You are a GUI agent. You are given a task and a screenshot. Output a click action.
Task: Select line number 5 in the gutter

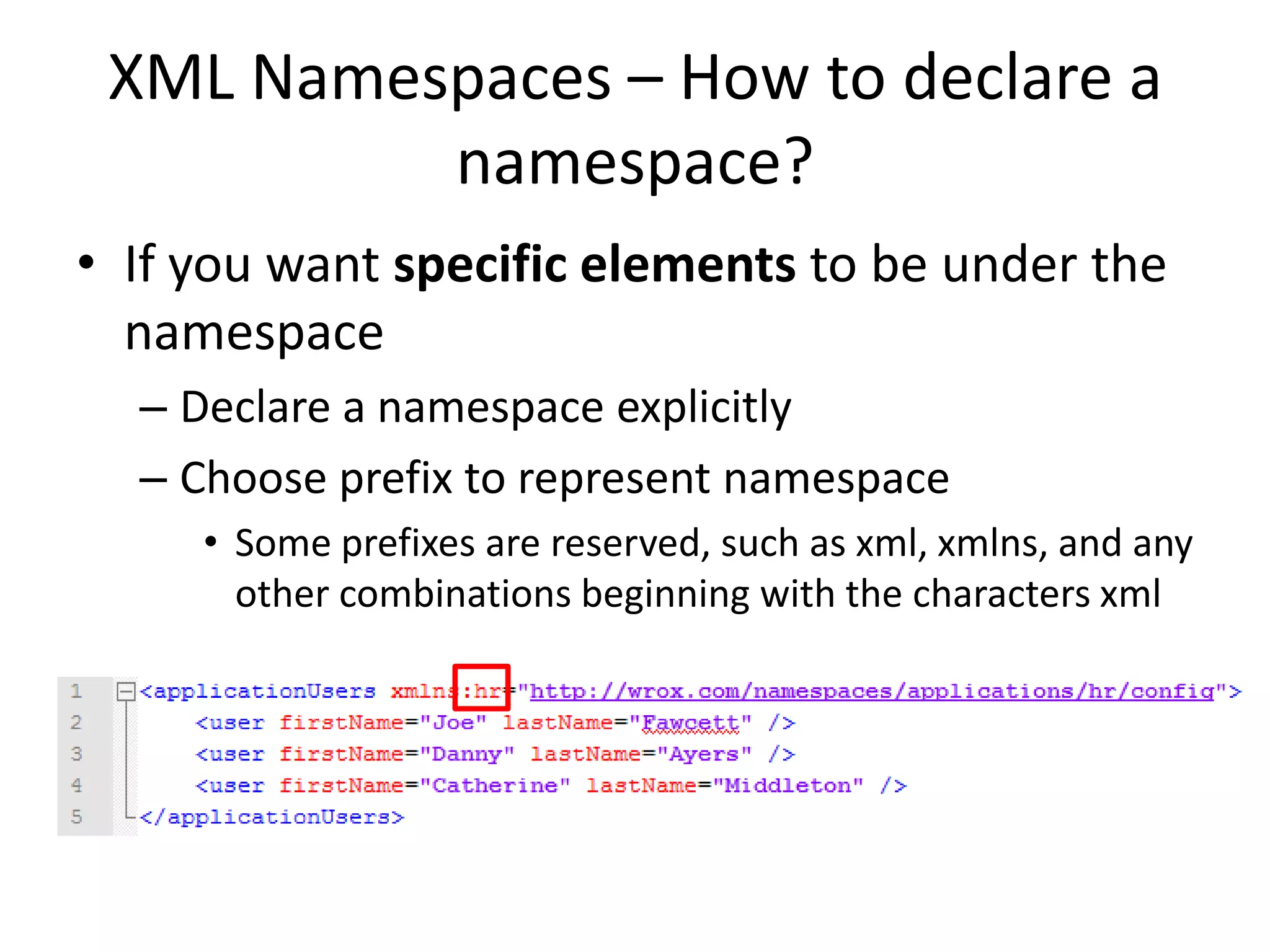pyautogui.click(x=76, y=817)
